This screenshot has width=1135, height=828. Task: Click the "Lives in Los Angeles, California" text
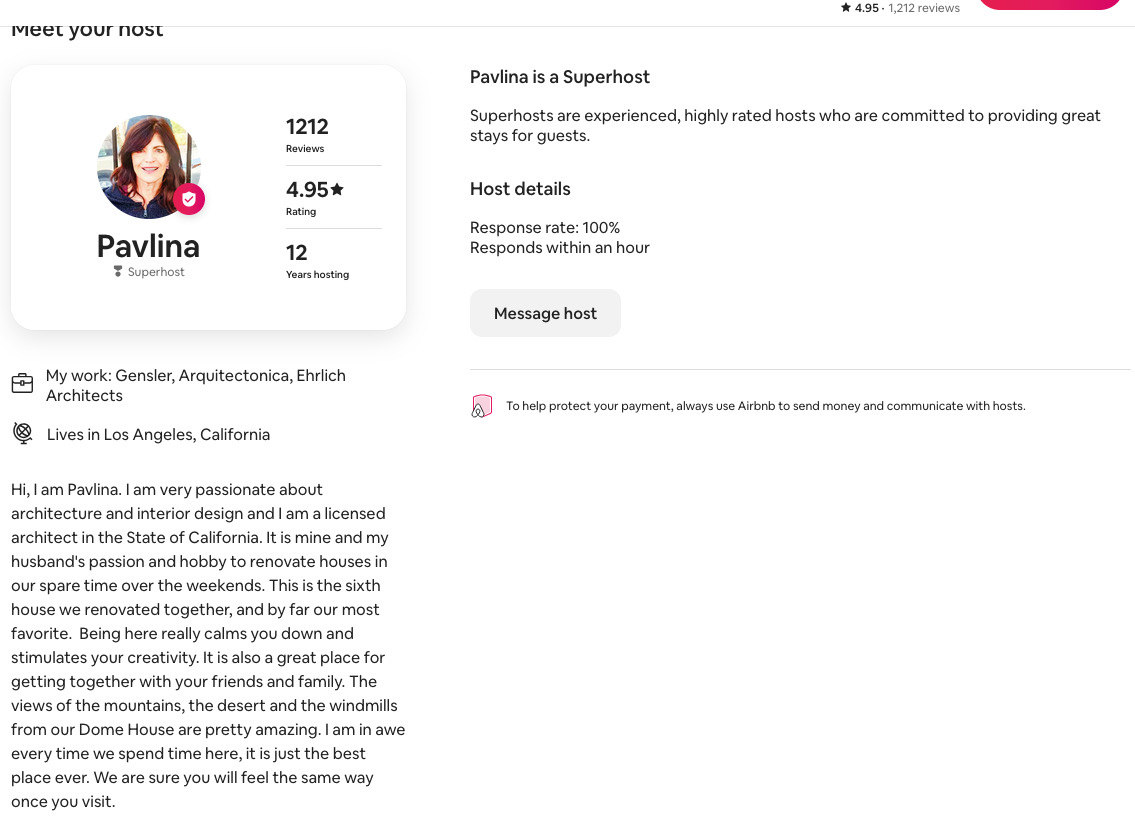point(158,435)
